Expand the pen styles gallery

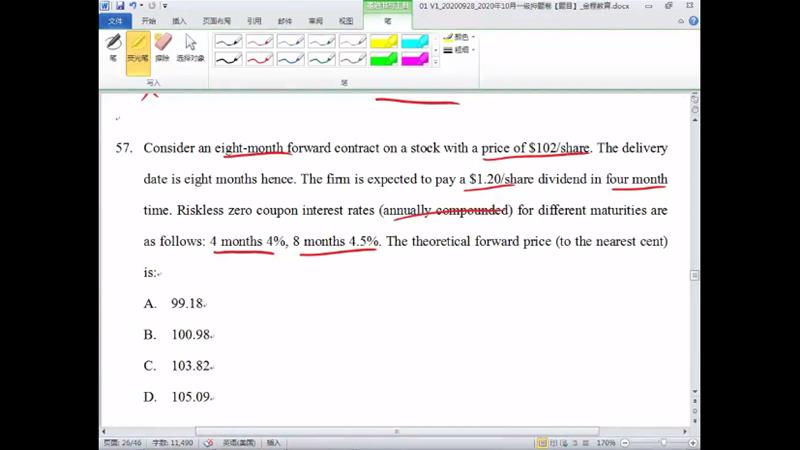click(x=437, y=63)
